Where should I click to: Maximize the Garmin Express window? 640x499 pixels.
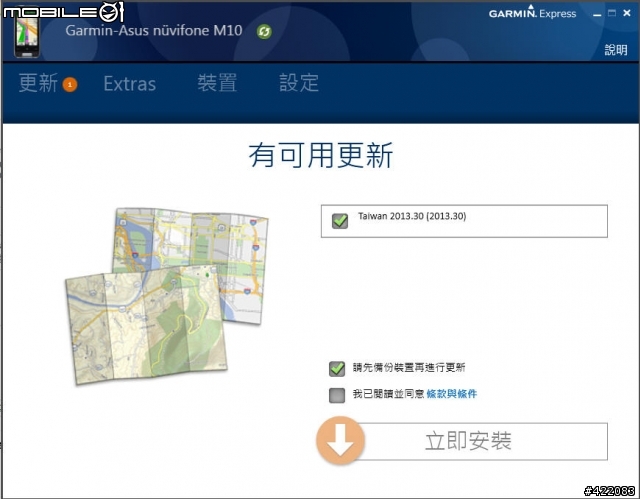(612, 13)
